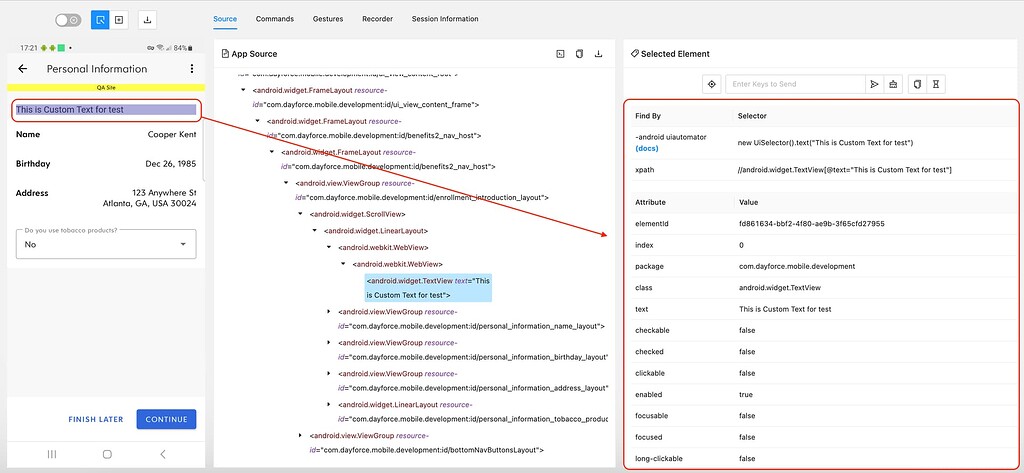Collapse the android.widget.ScrollView node
The height and width of the screenshot is (473, 1024).
point(300,214)
